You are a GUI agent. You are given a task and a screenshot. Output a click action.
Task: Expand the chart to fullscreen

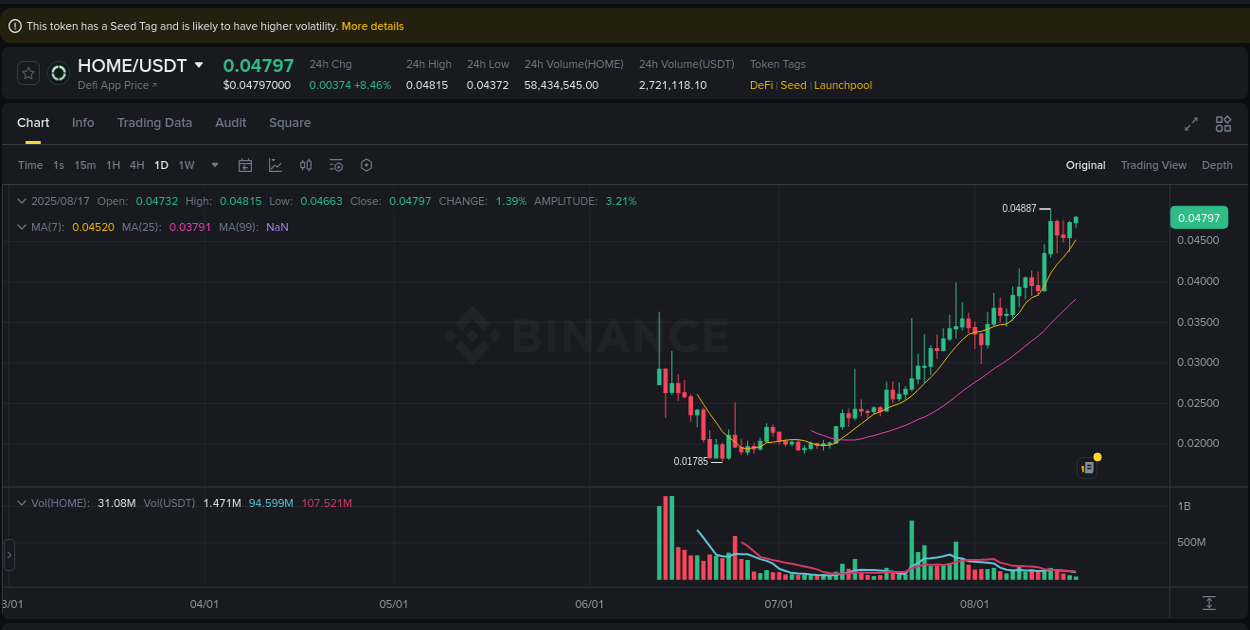pos(1190,124)
